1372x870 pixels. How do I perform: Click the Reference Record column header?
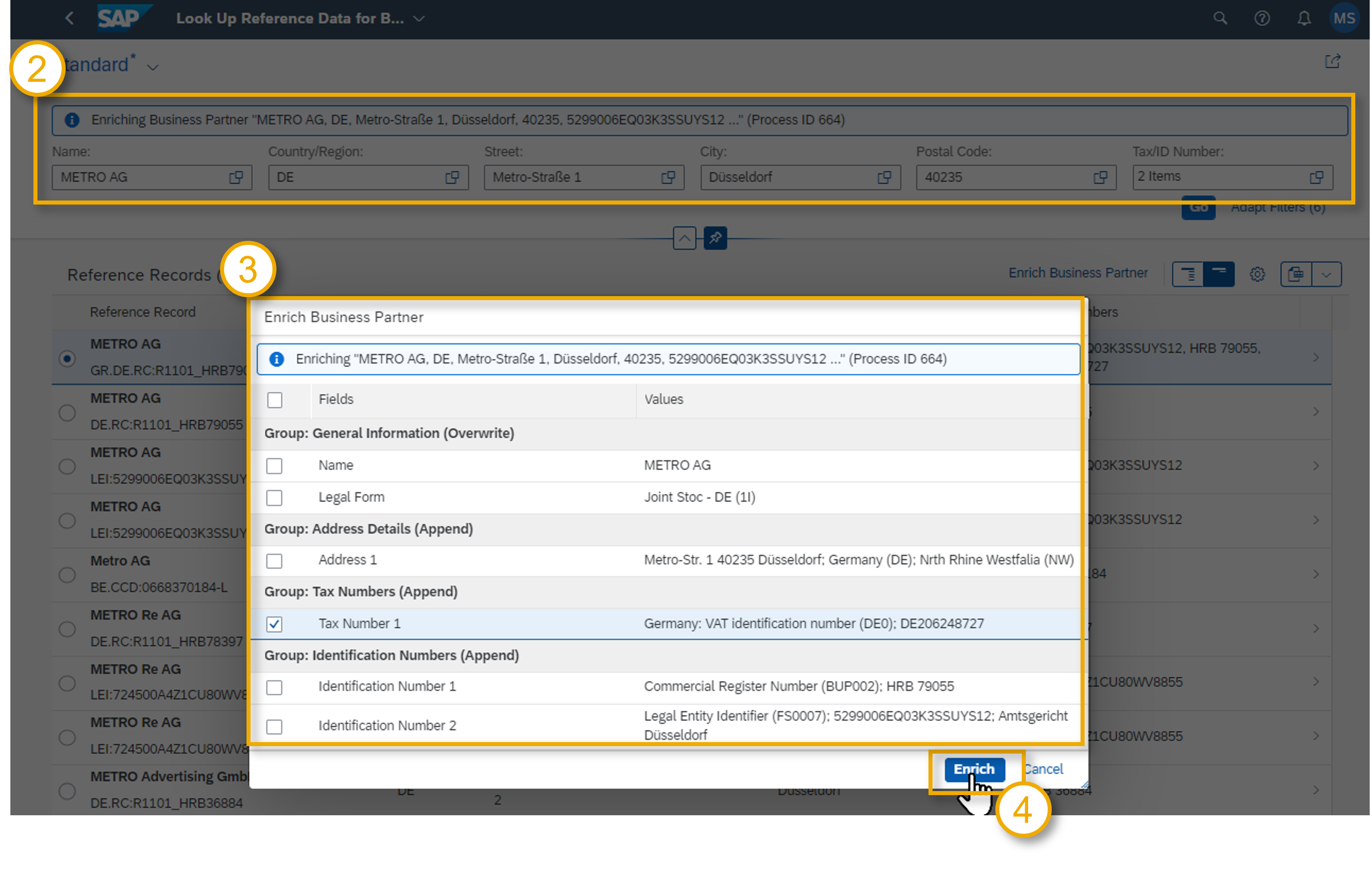click(x=142, y=312)
